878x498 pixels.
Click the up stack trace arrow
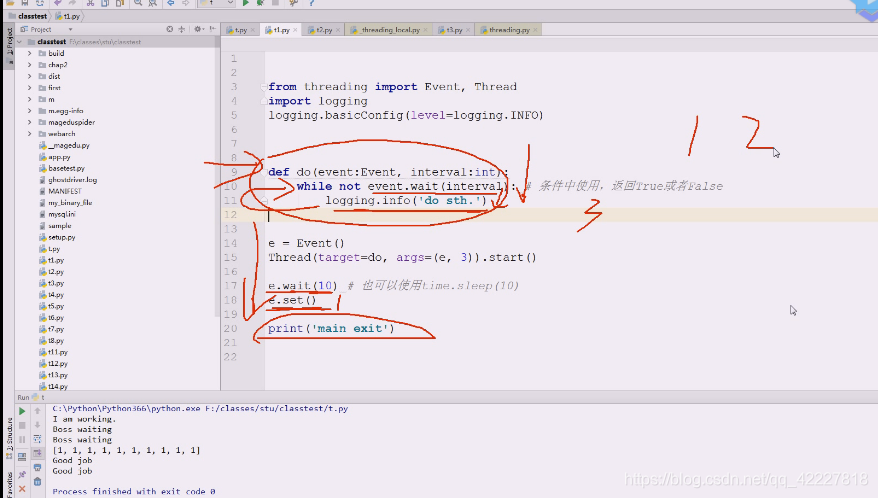coord(37,411)
